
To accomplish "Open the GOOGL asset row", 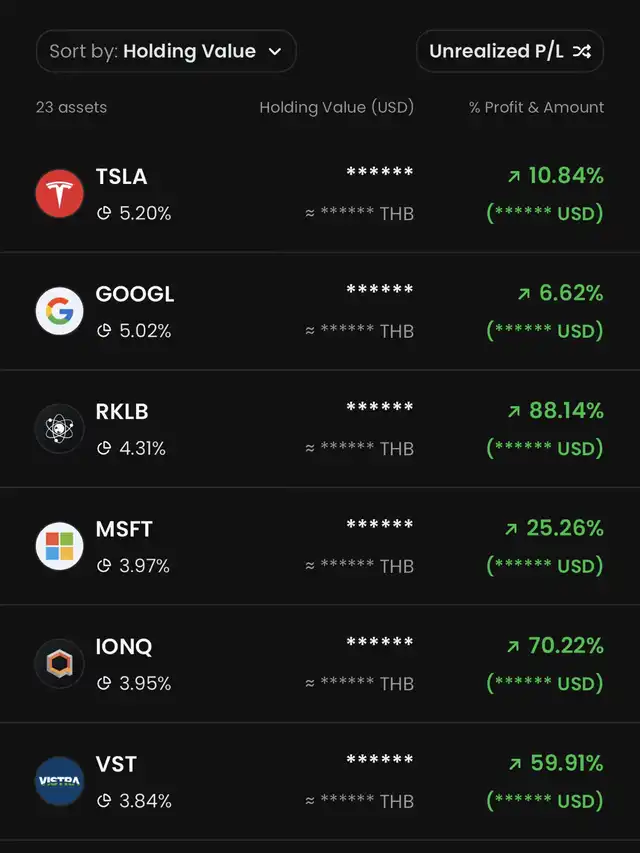I will [x=320, y=311].
